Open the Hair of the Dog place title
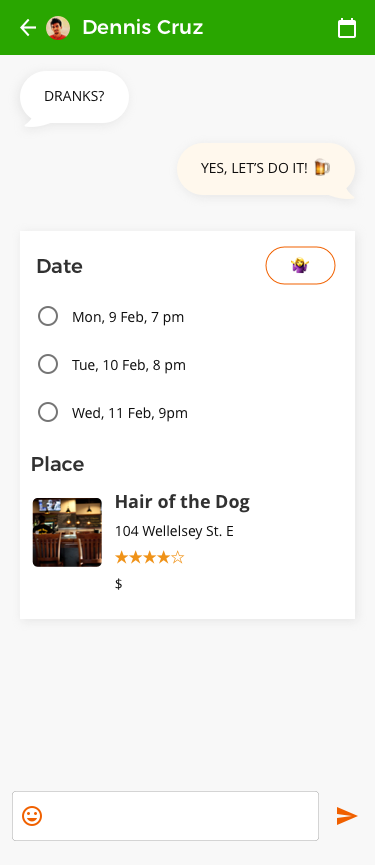Screen dimensions: 375x865 click(182, 502)
